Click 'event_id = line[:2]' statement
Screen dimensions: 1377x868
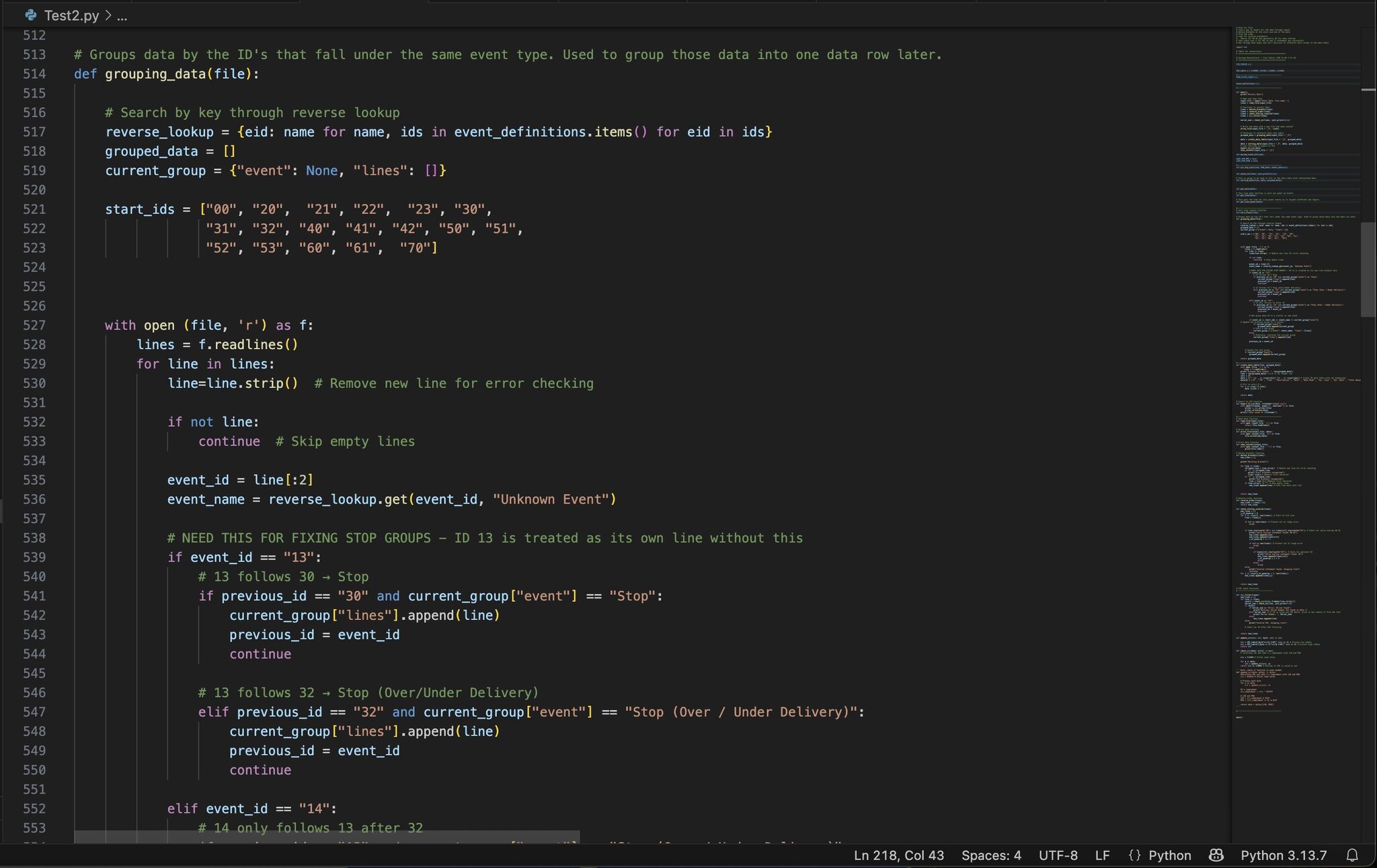[x=241, y=480]
